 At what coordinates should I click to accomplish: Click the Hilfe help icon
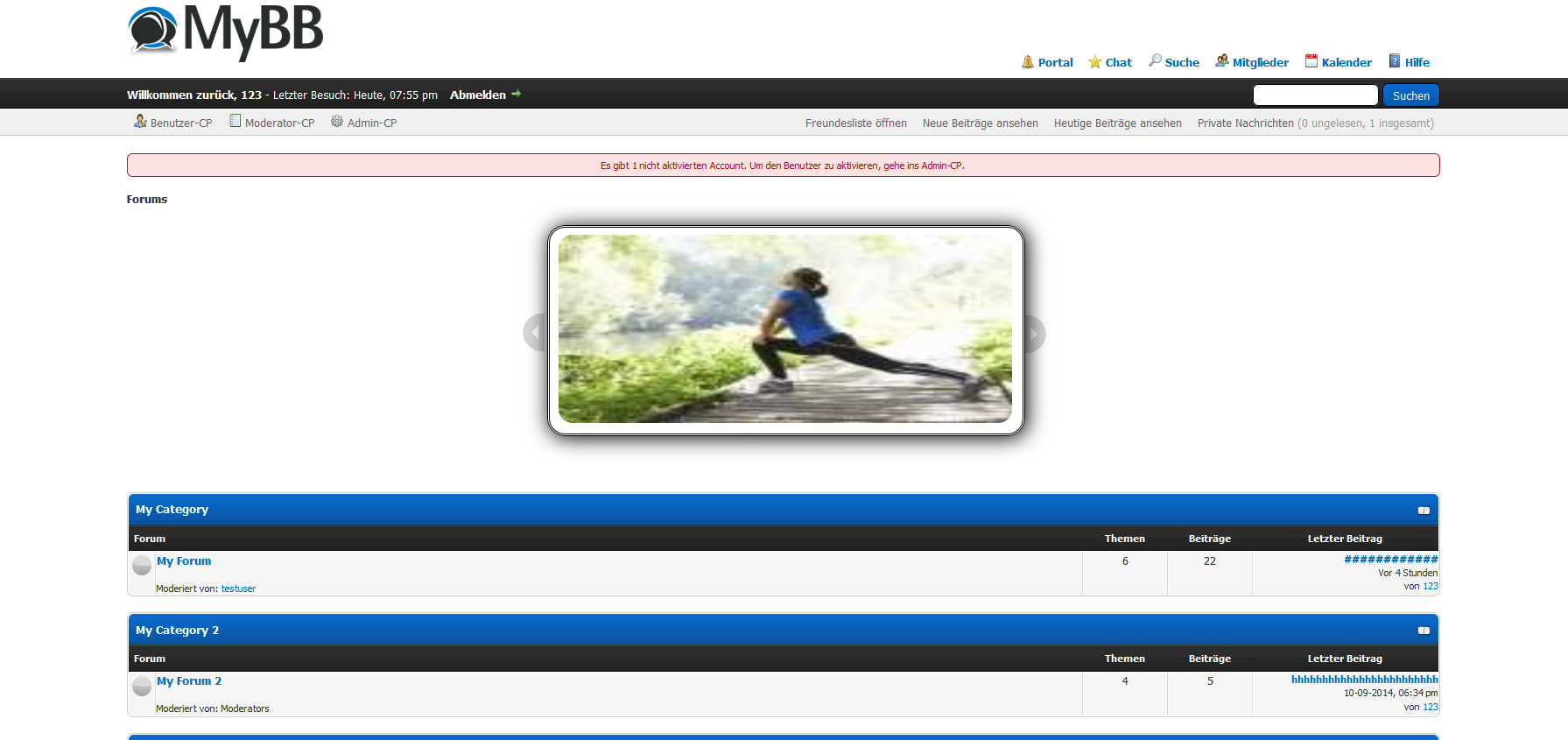click(x=1395, y=61)
